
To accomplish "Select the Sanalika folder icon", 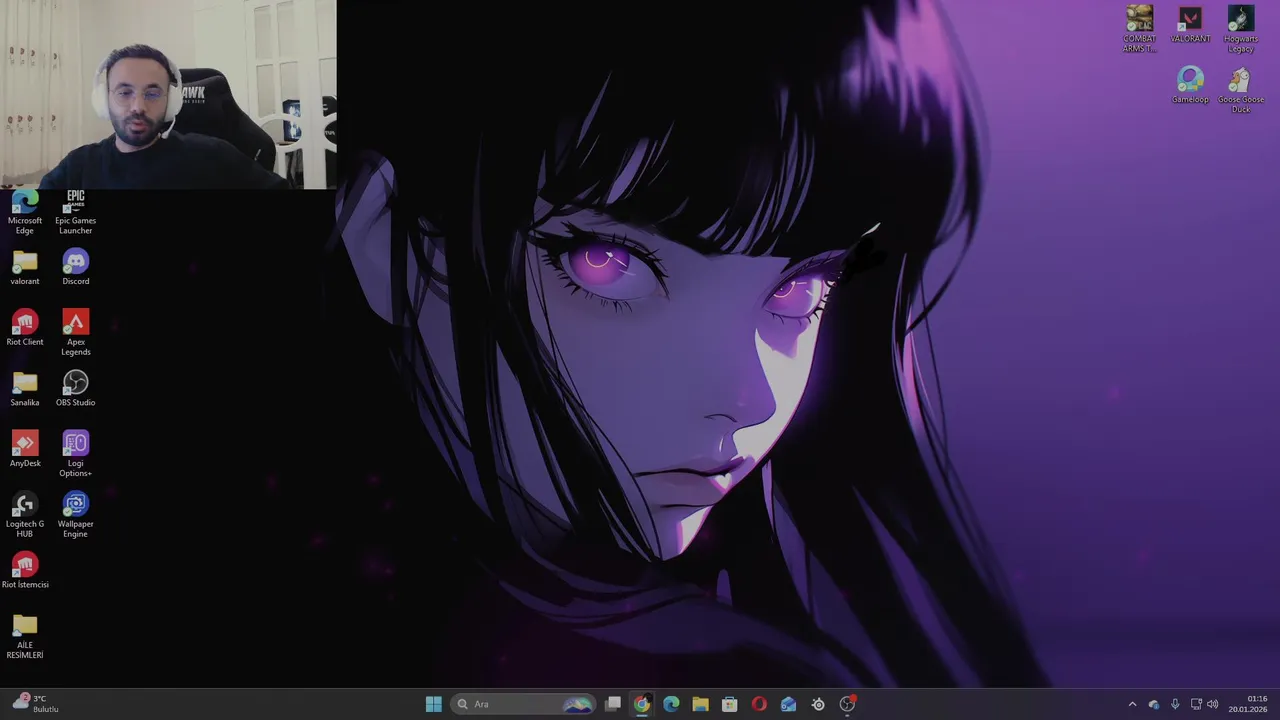I will [x=25, y=389].
